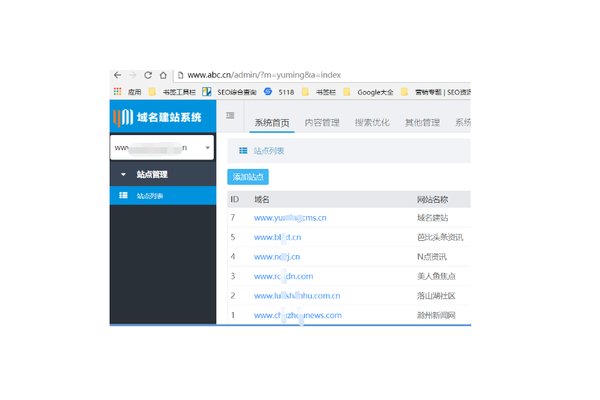Open the 书签工具栏 bookmark folder
This screenshot has height=400, width=600.
172,92
